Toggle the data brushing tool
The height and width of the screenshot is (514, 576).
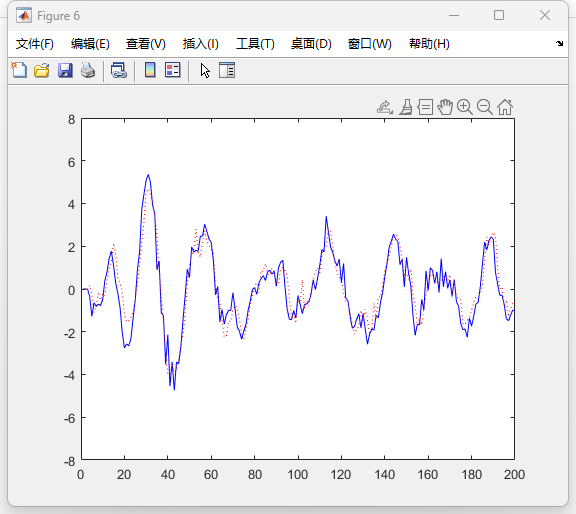(x=406, y=107)
